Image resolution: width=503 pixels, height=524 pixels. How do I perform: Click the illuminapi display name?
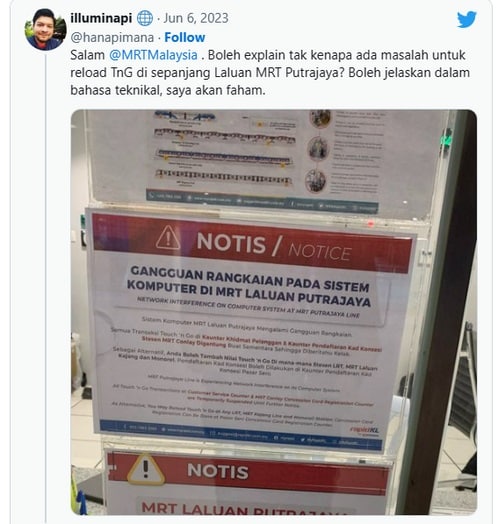(x=101, y=18)
